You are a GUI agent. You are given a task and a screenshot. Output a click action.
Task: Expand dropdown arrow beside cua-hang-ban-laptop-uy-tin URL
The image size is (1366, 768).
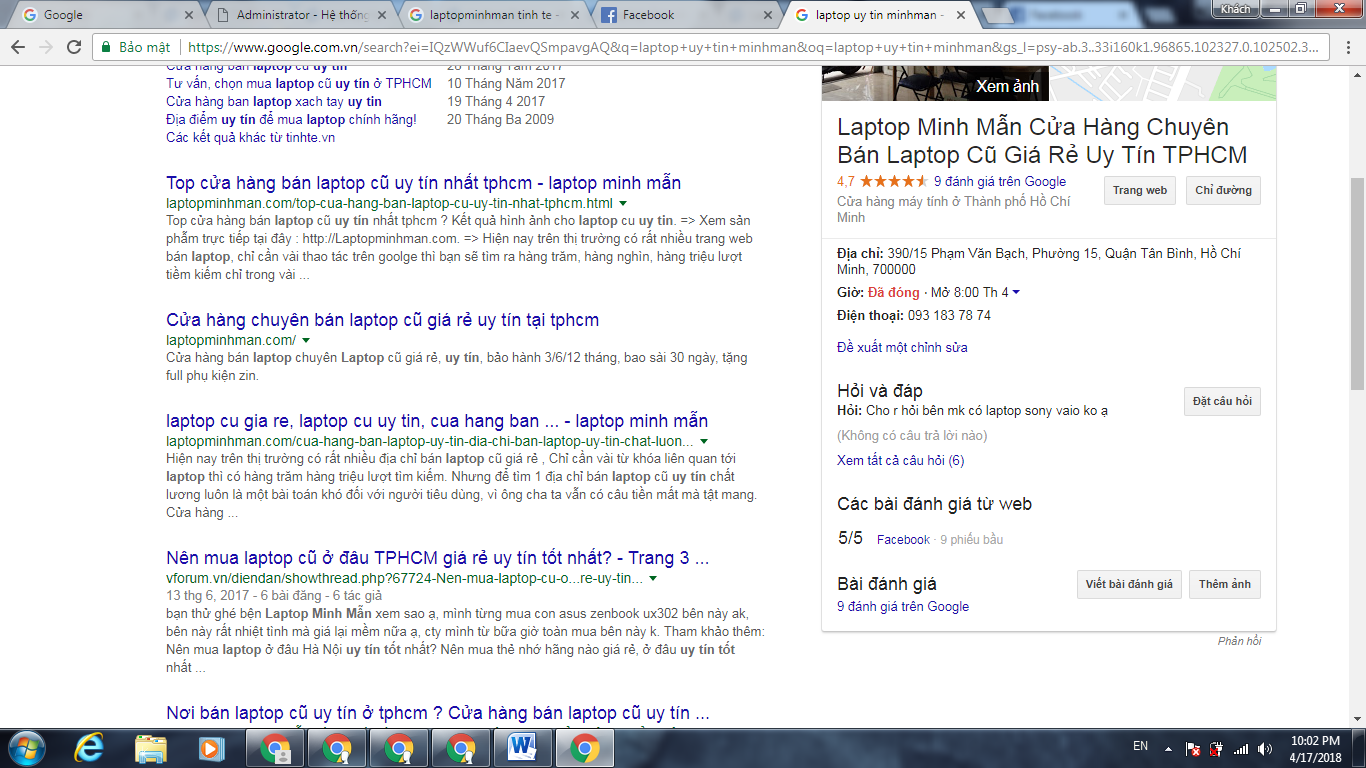(704, 441)
